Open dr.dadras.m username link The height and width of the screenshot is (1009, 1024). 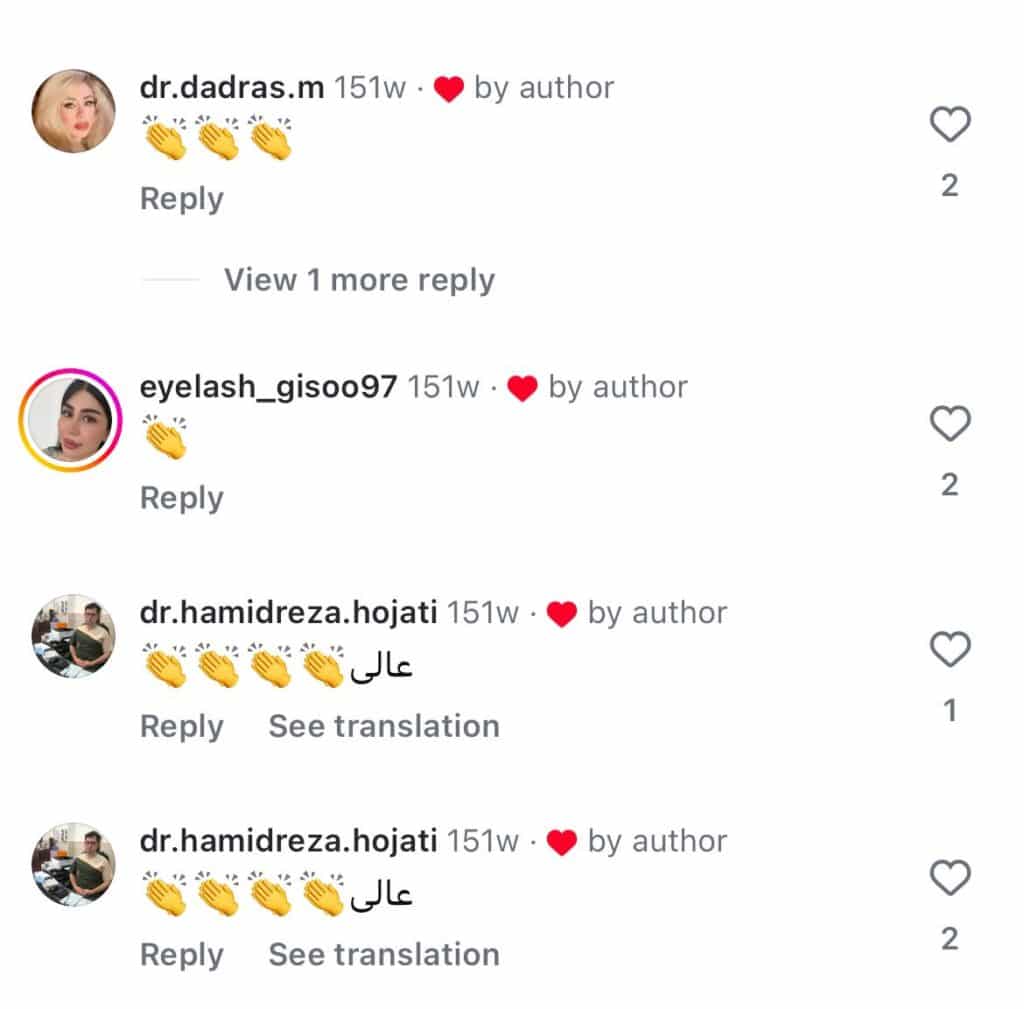232,88
